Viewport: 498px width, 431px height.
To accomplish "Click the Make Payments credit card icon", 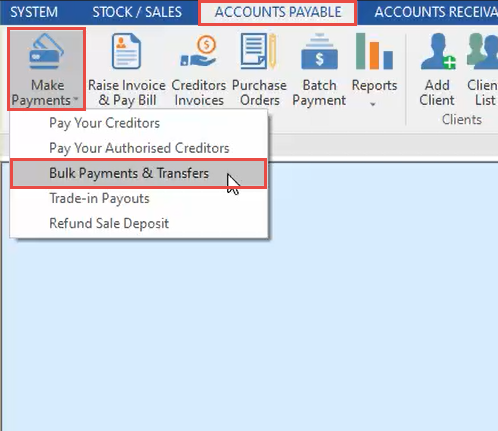I will pyautogui.click(x=46, y=51).
